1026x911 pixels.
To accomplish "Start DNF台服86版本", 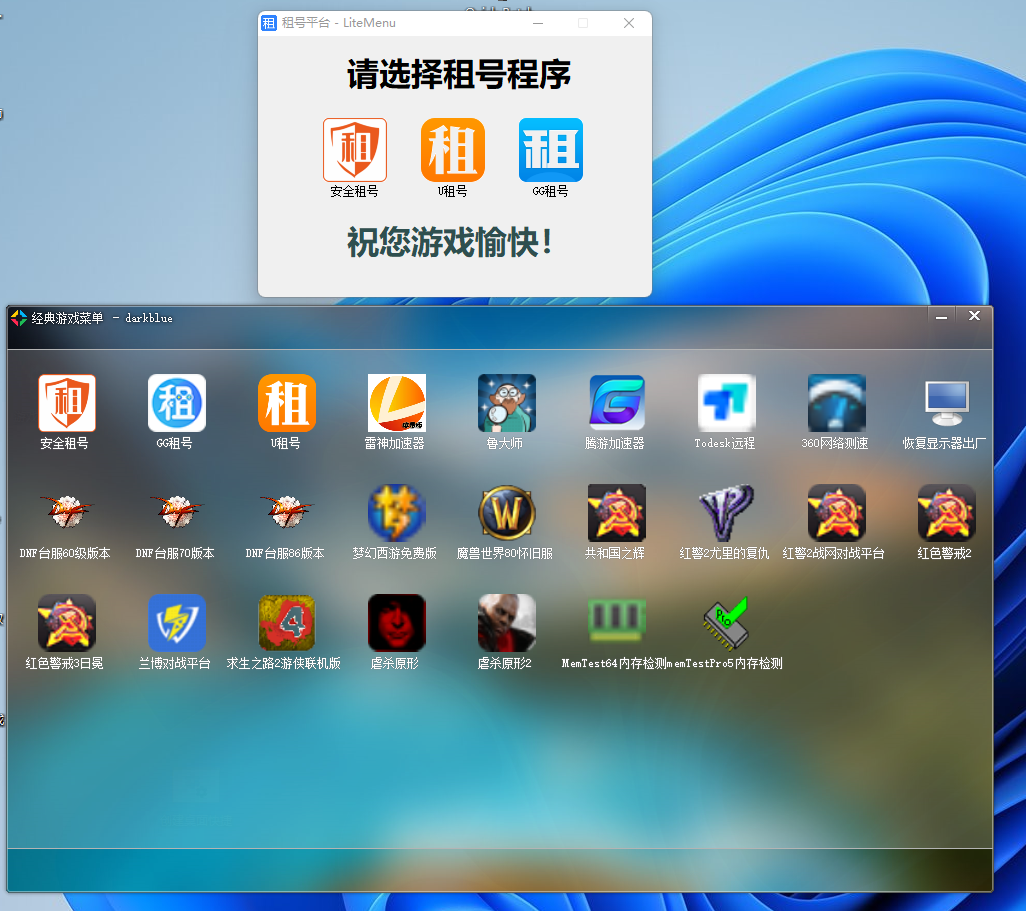I will 287,513.
